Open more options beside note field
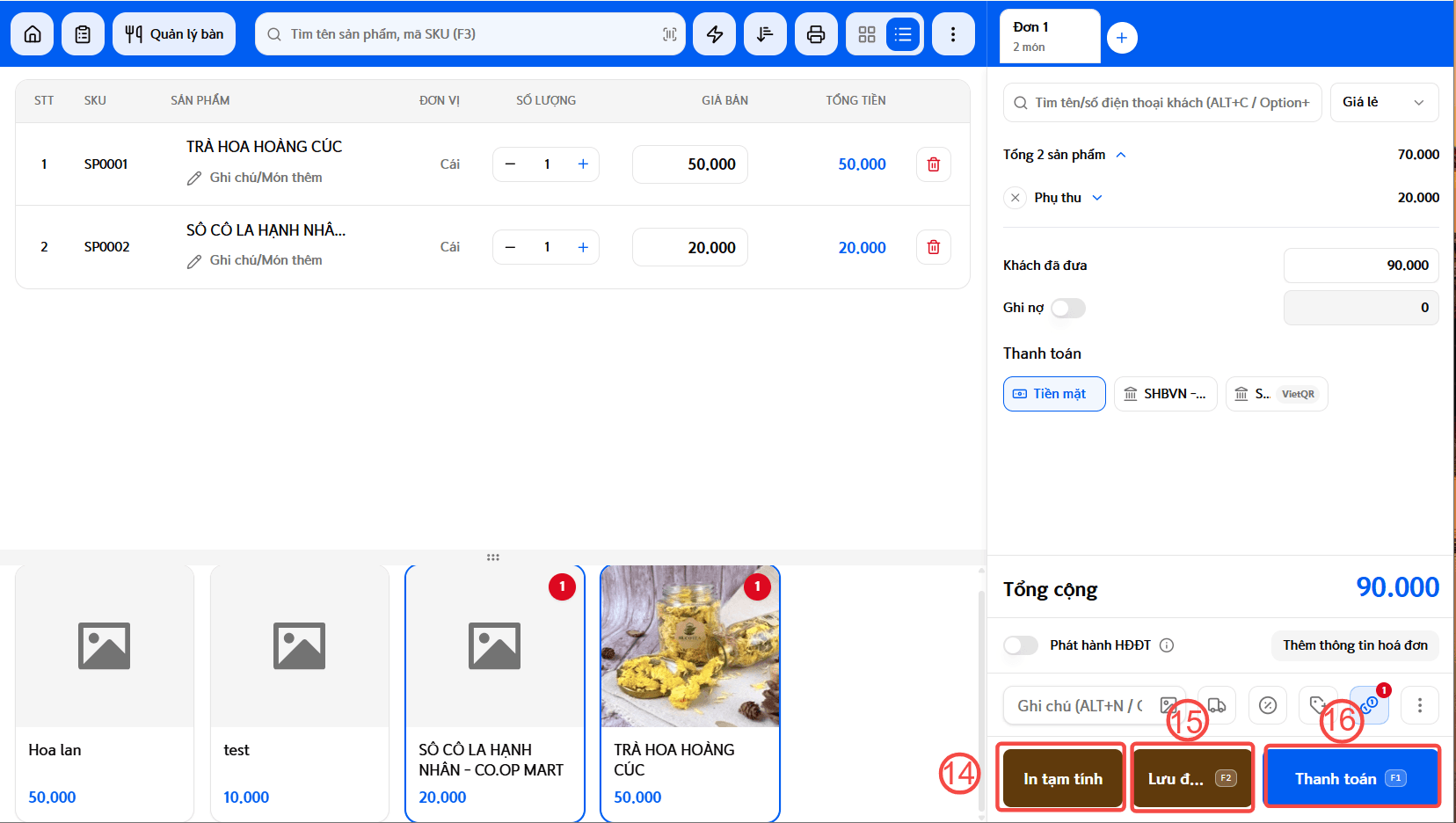Viewport: 1456px width, 823px height. tap(1420, 705)
